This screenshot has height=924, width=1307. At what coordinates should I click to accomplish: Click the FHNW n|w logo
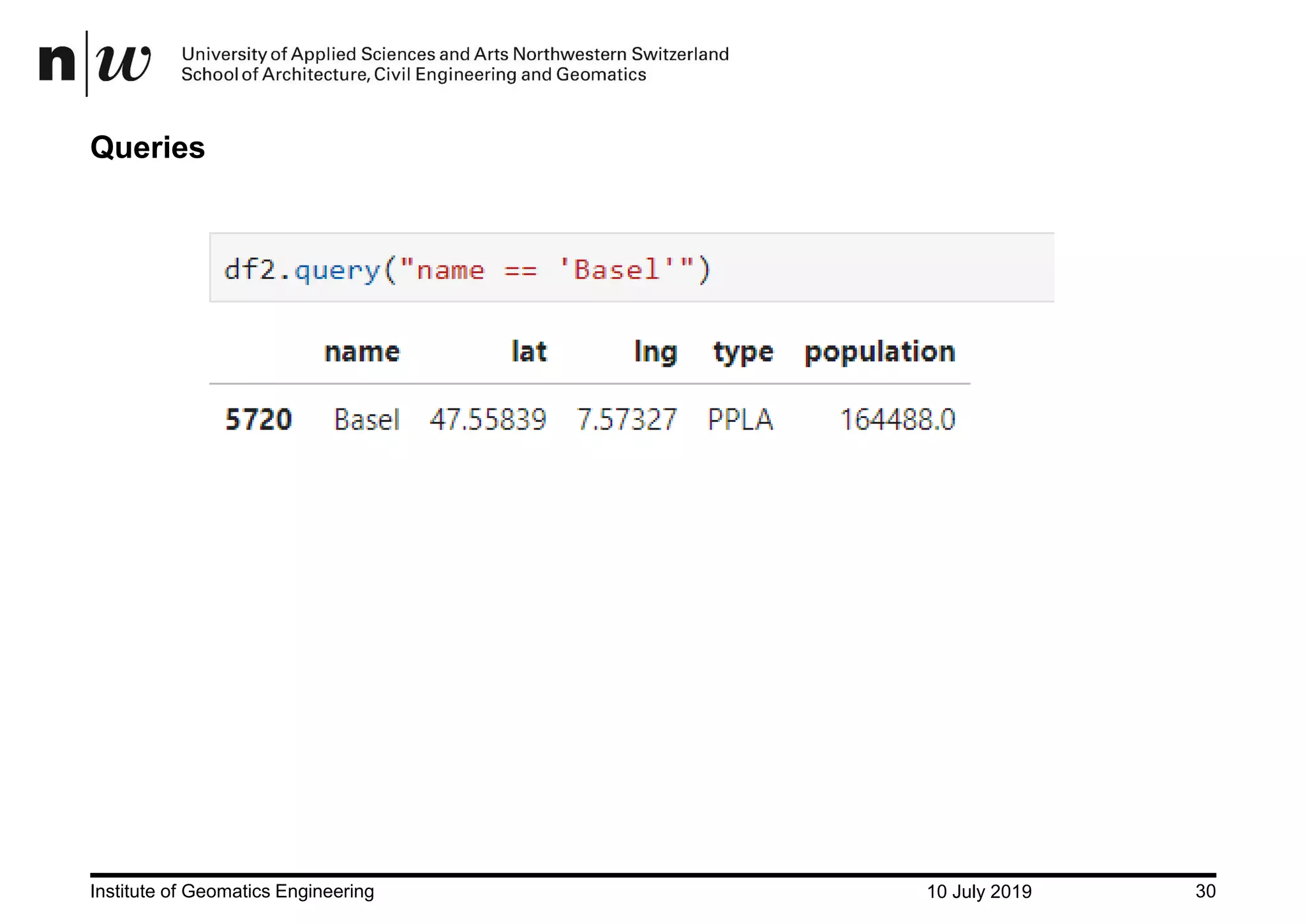coord(94,64)
